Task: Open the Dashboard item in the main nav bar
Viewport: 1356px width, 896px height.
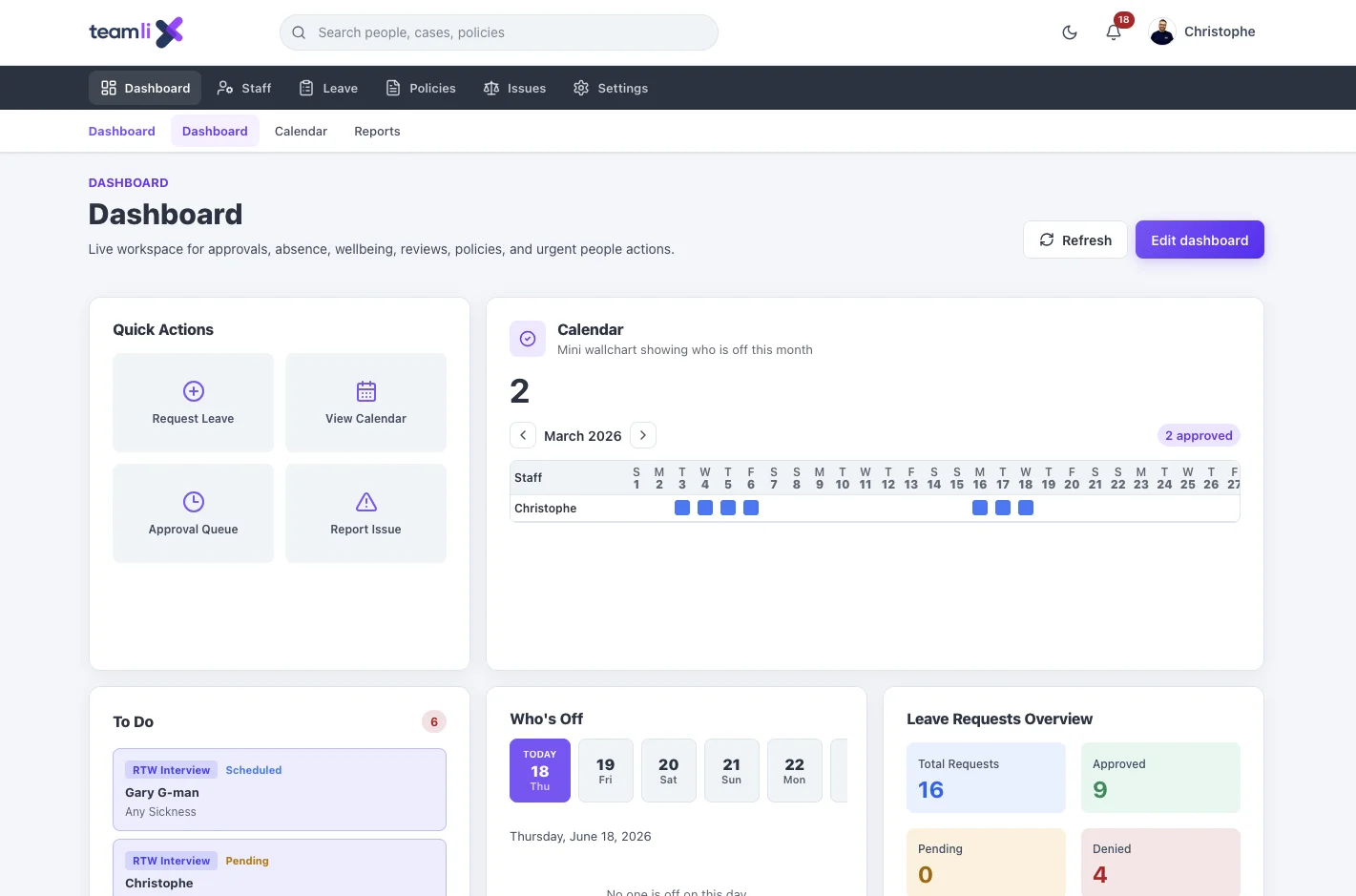Action: (145, 88)
